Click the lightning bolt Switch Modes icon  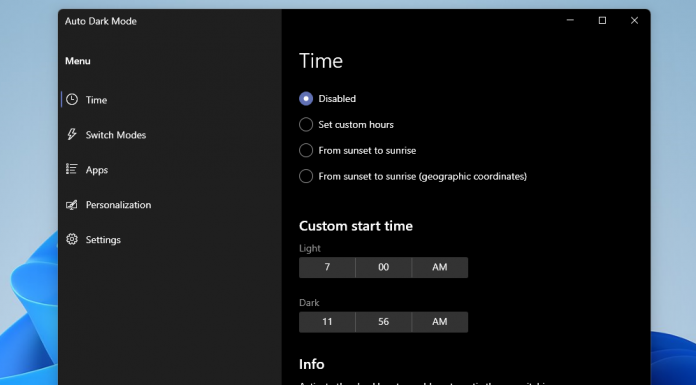point(71,134)
